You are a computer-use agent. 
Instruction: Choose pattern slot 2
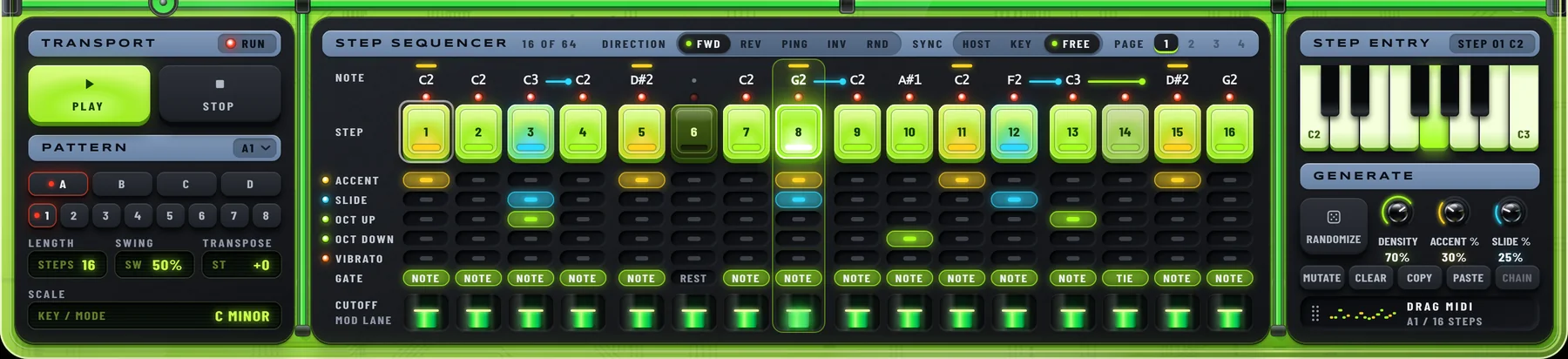[x=74, y=215]
